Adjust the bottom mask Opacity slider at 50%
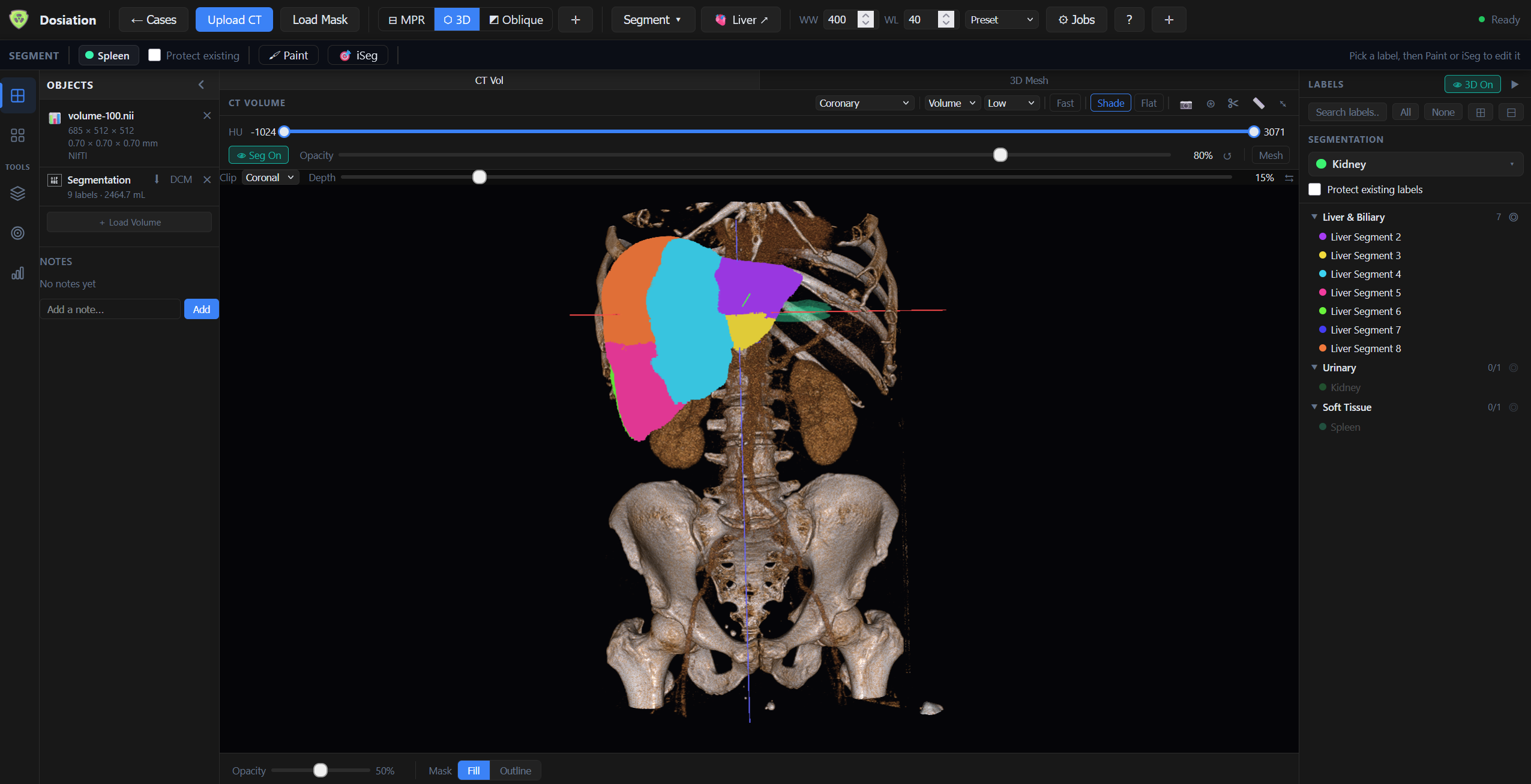Viewport: 1531px width, 784px height. (320, 771)
